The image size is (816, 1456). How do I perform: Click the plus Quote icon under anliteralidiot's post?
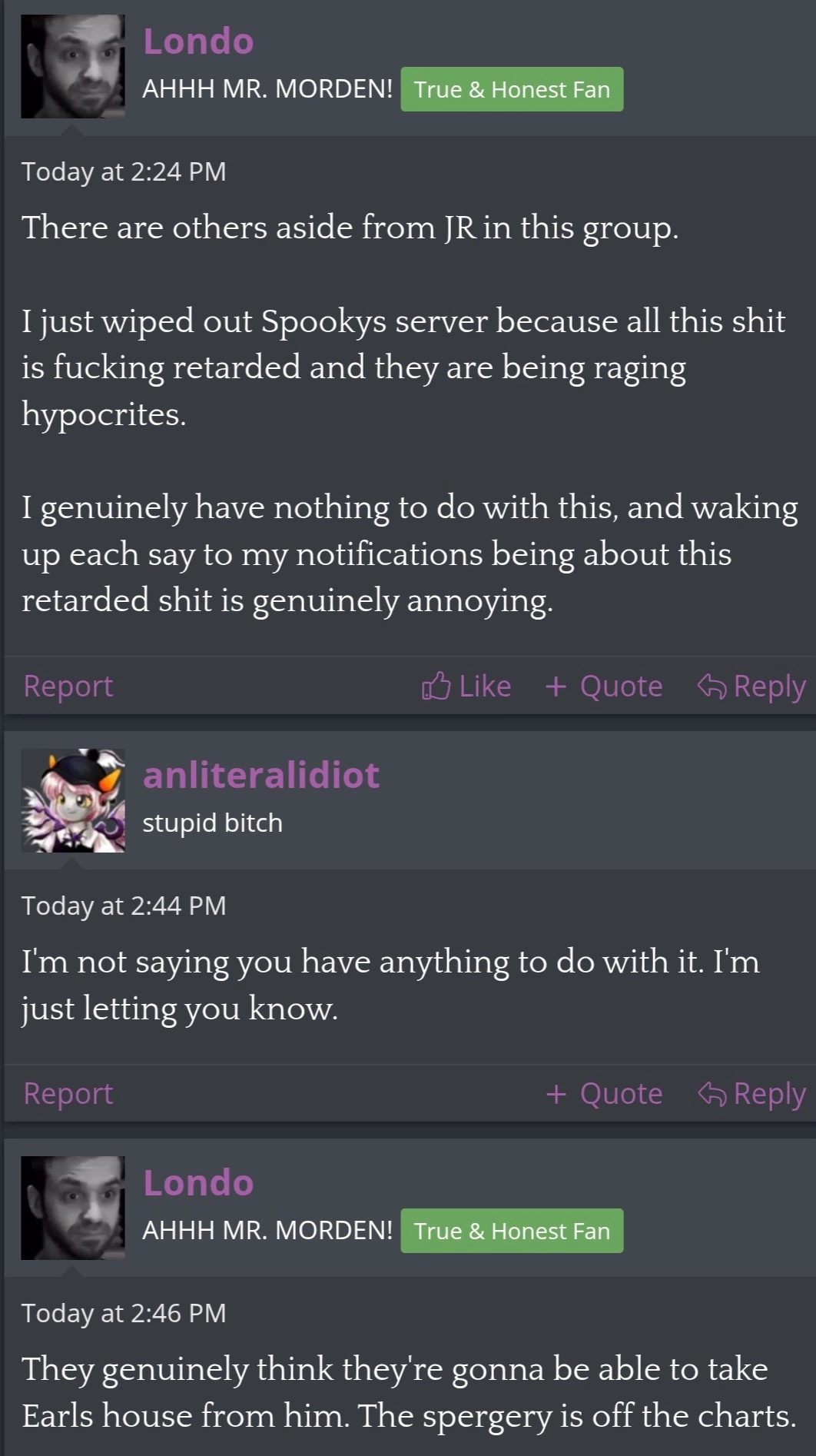tap(556, 1093)
